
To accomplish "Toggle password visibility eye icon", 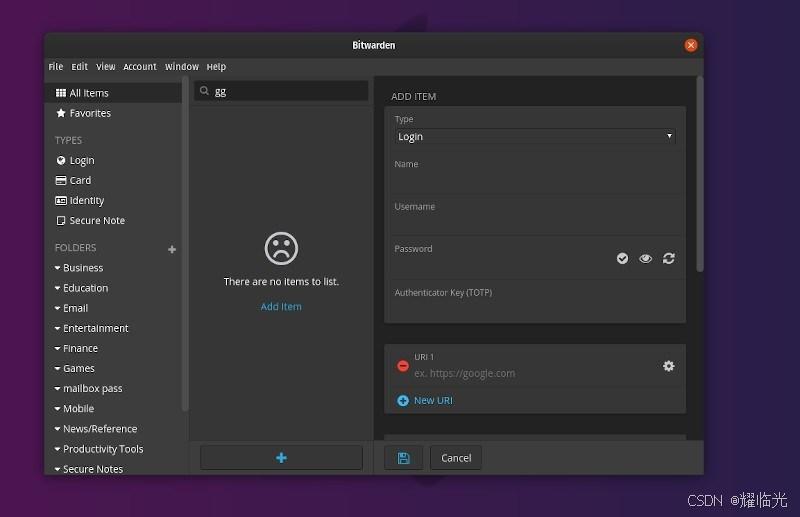I will [645, 259].
